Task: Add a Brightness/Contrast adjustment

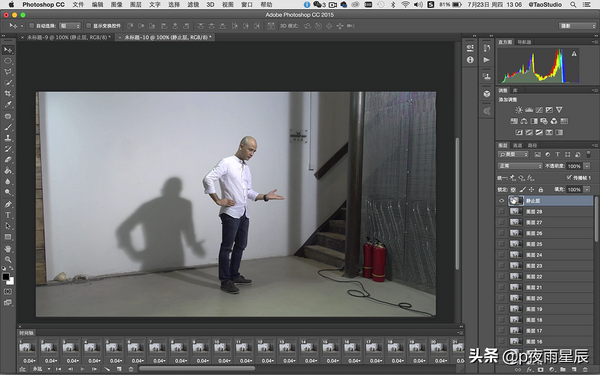Action: [519, 110]
